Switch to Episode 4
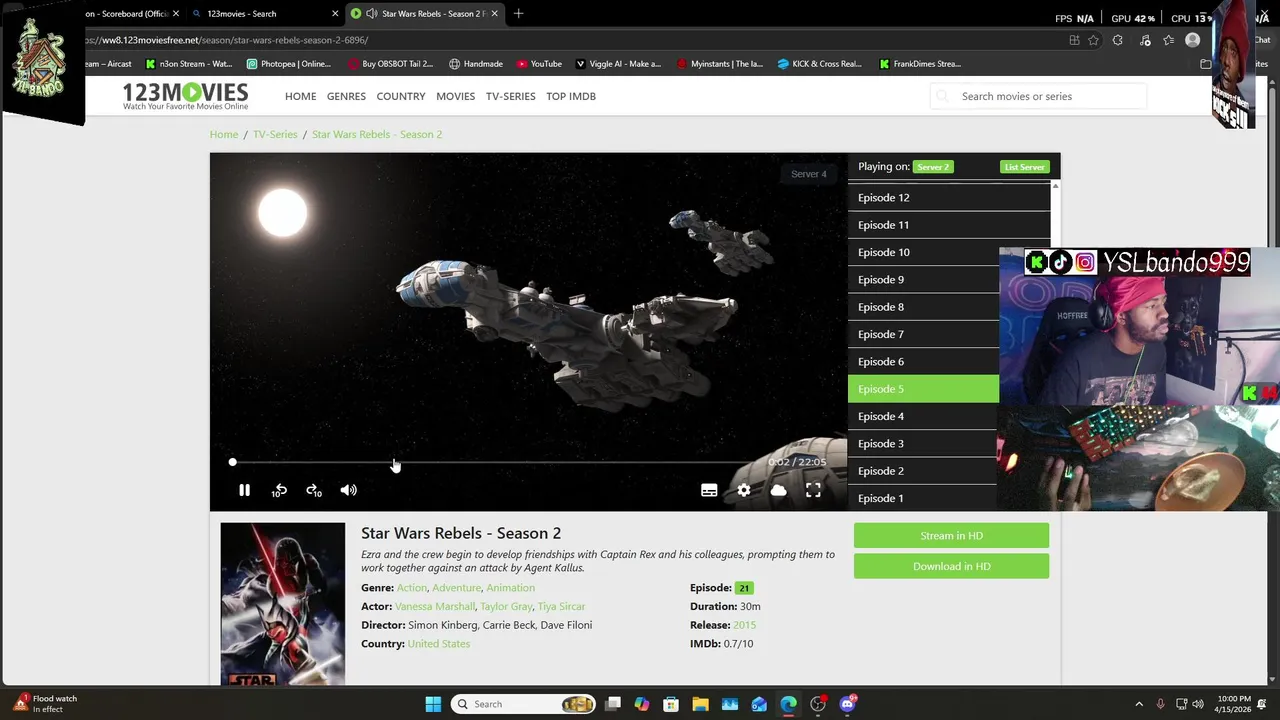The image size is (1280, 720). [x=923, y=416]
